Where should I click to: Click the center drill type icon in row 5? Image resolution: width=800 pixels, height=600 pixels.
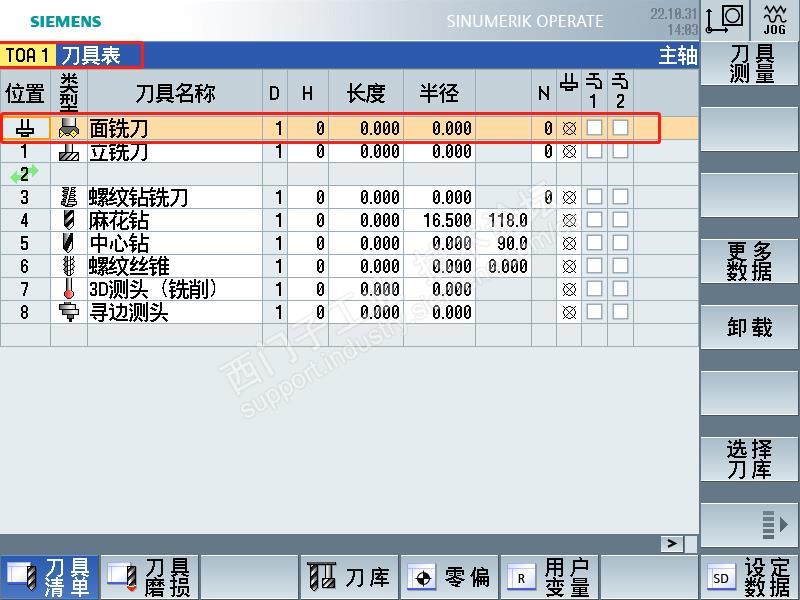tap(69, 243)
